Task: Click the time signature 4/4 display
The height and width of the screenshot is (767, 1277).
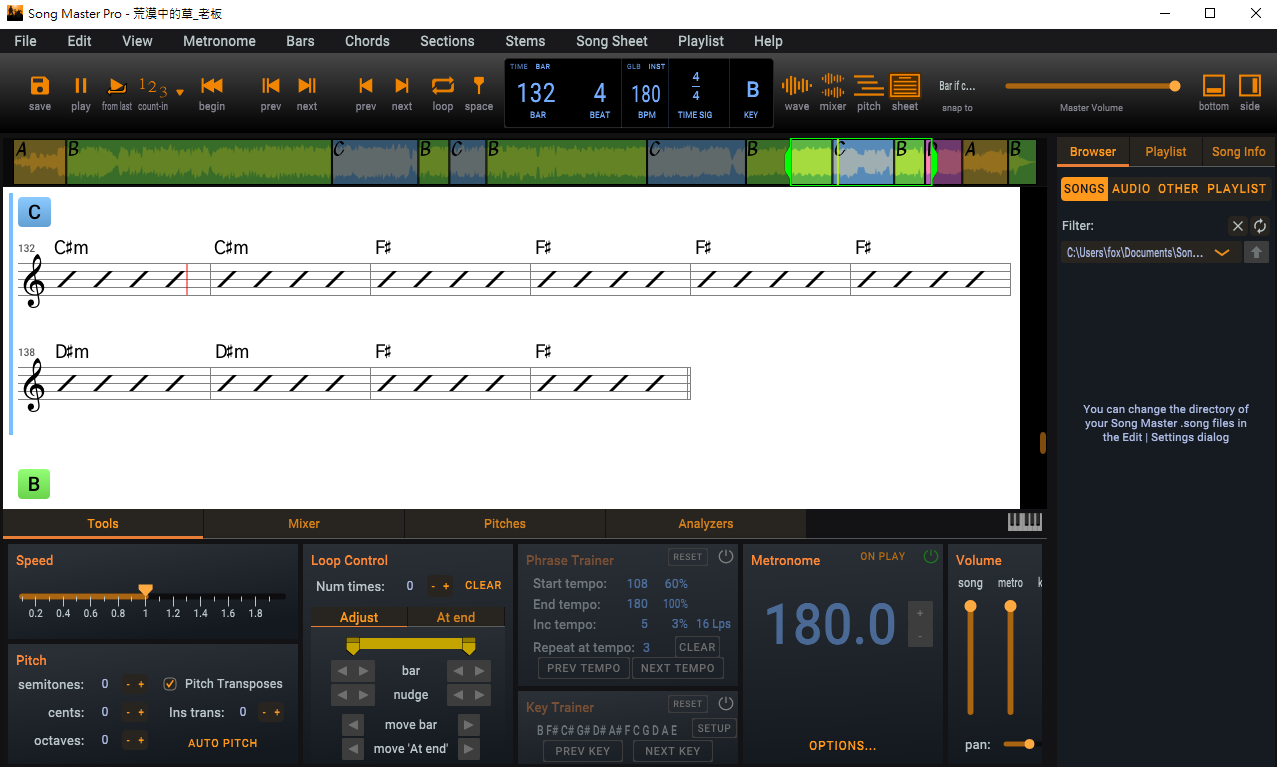Action: click(x=695, y=92)
